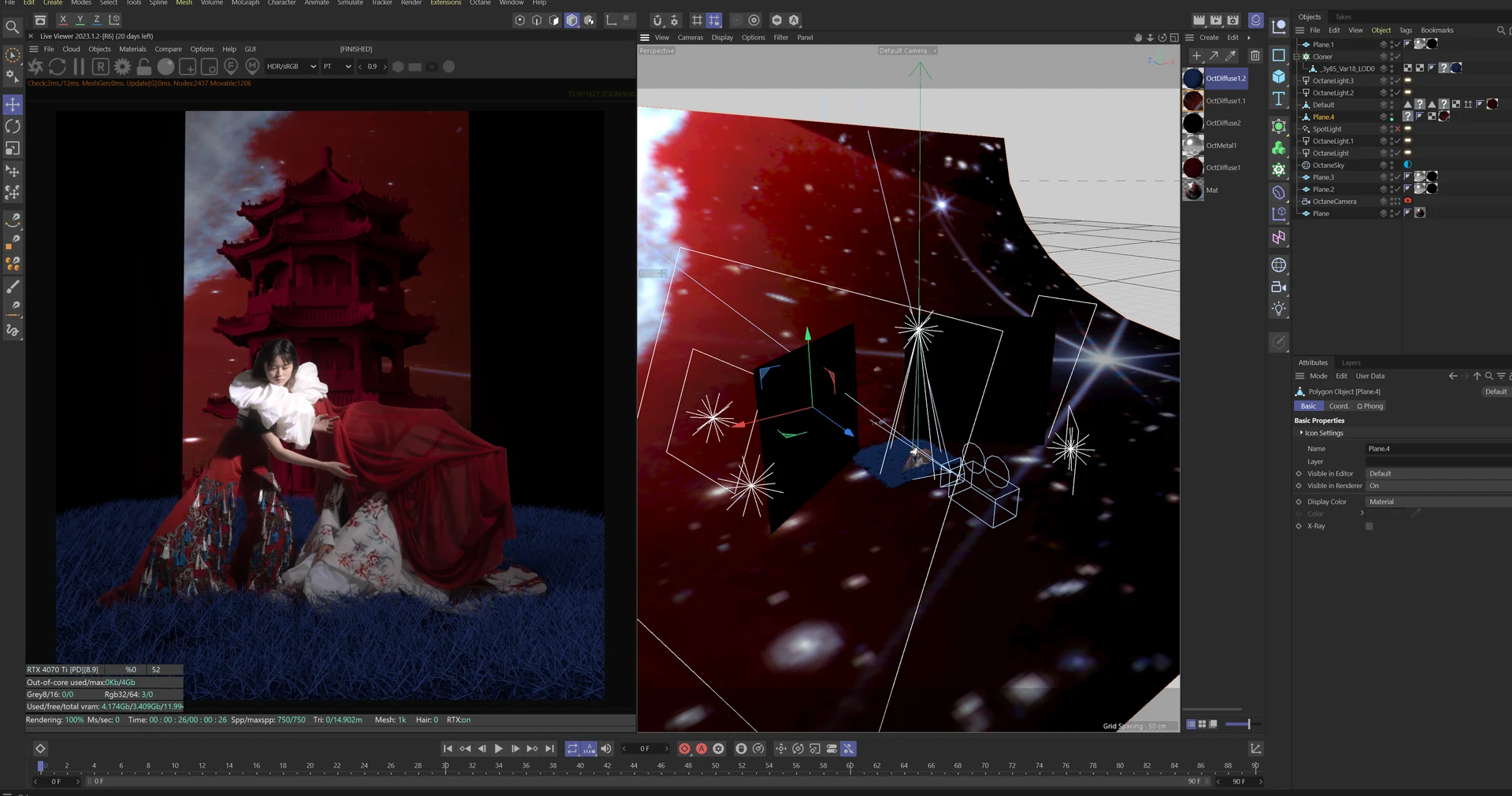Click the material eyedropper icon
Viewport: 1512px width, 796px height.
(x=1231, y=56)
